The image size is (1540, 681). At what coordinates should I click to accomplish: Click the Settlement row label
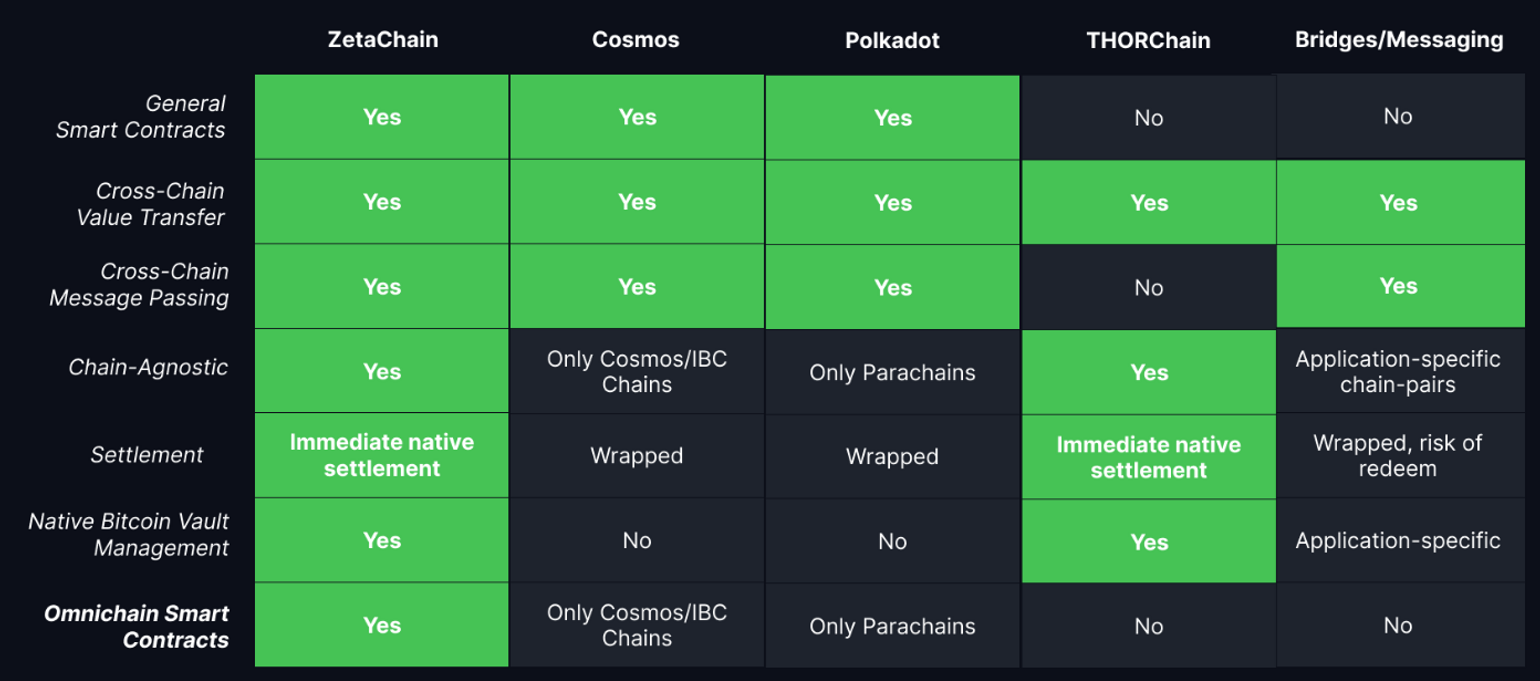tap(147, 455)
